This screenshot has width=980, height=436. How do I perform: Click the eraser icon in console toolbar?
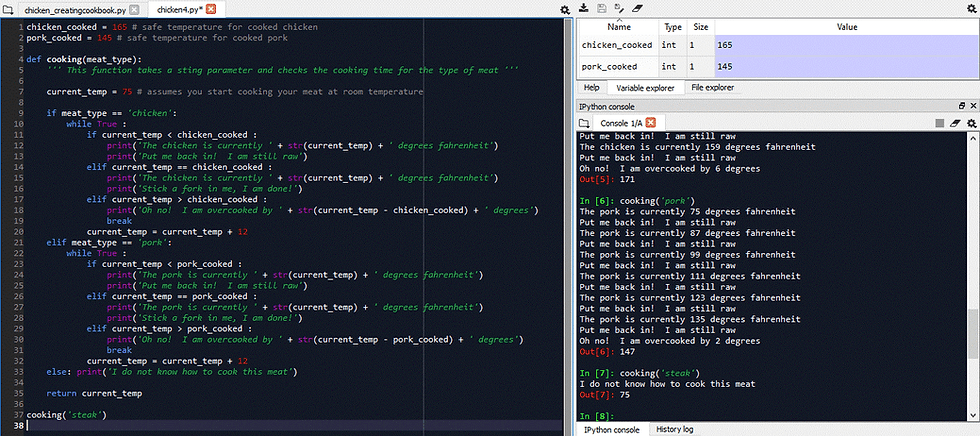click(x=955, y=123)
